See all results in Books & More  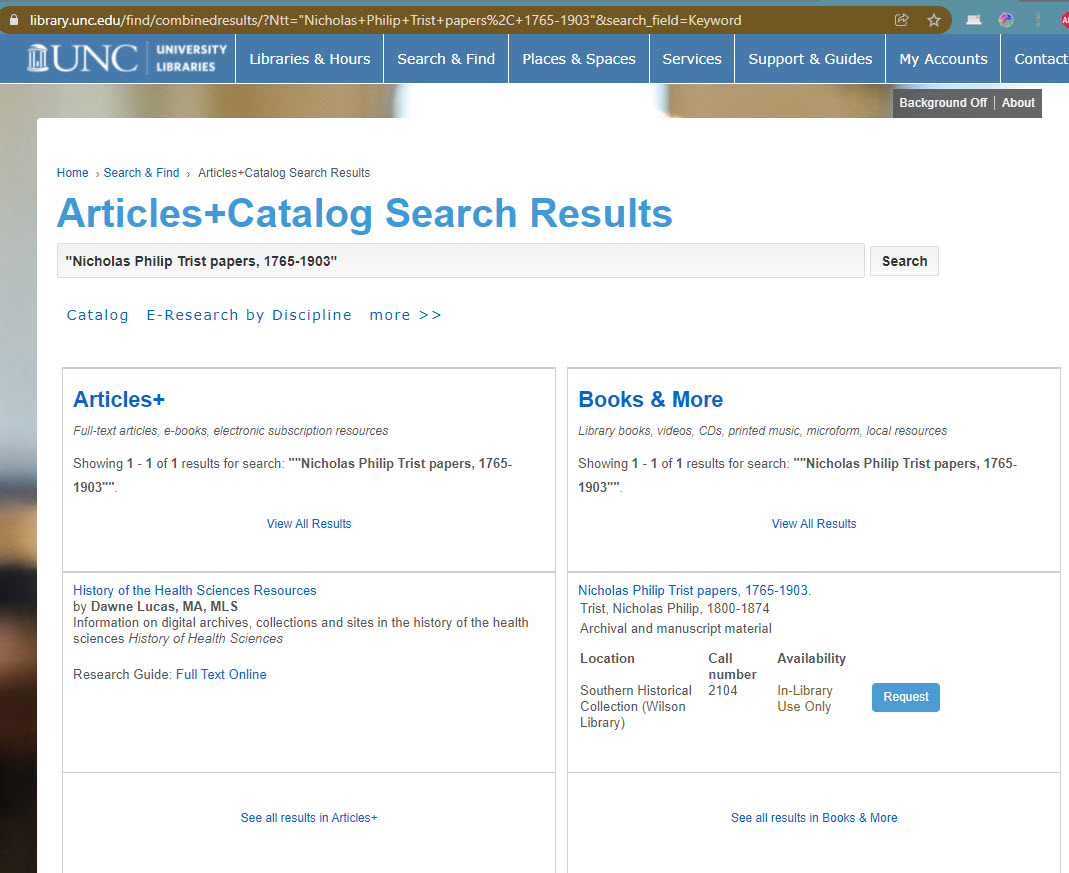pyautogui.click(x=813, y=817)
